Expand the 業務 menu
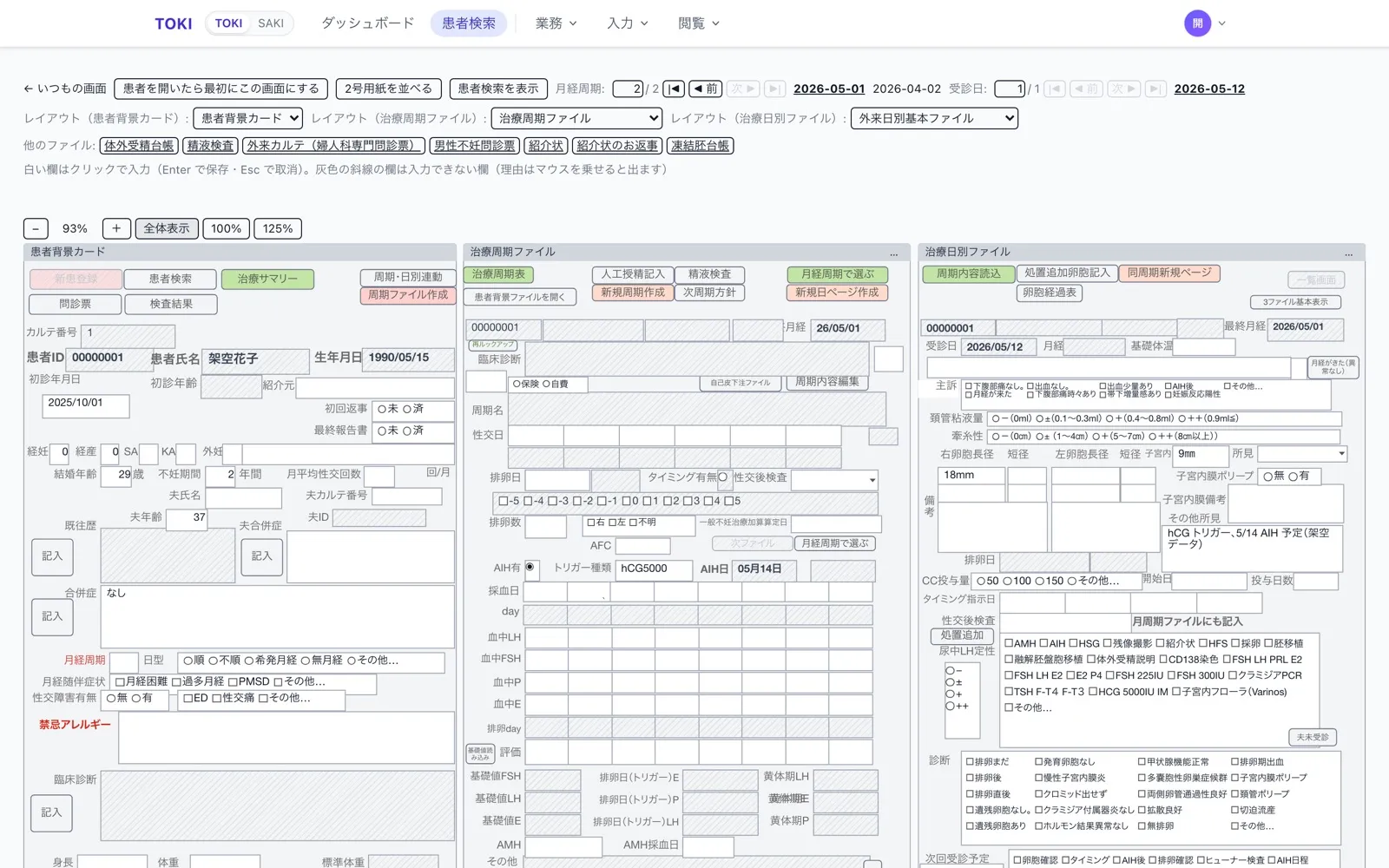 click(556, 23)
